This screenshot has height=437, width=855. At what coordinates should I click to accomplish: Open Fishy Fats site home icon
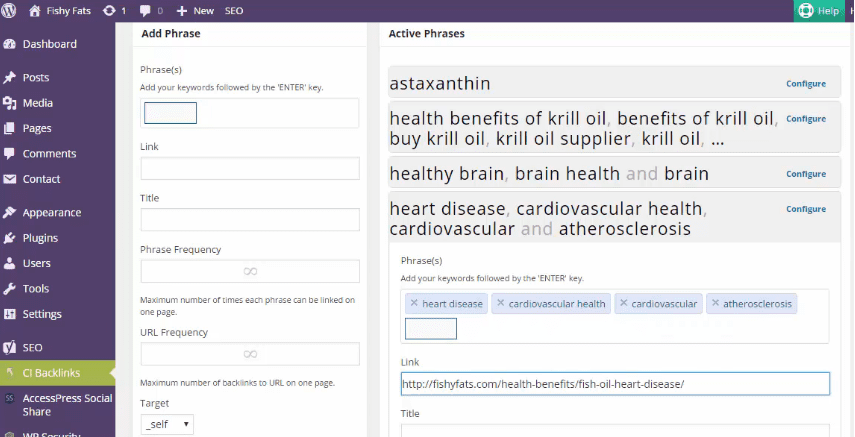(x=36, y=11)
